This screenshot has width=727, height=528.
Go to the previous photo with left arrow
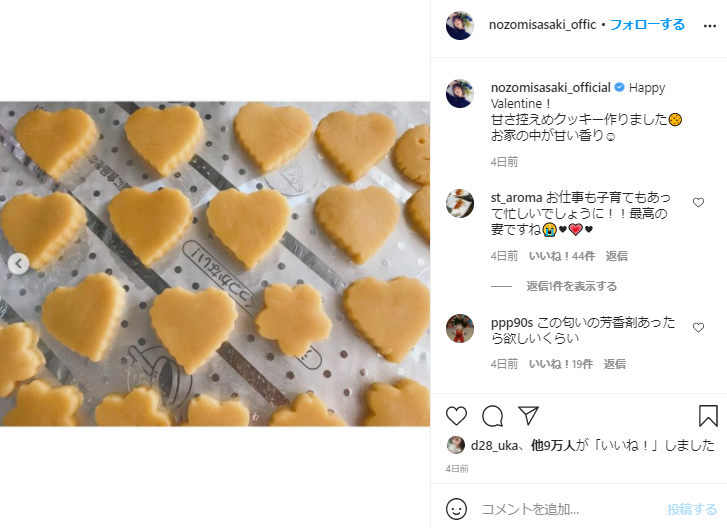pyautogui.click(x=19, y=264)
